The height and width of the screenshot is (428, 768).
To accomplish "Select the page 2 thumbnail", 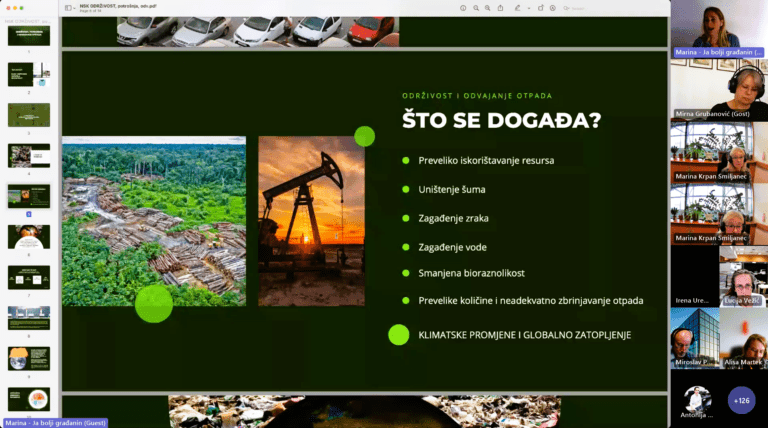I will (29, 74).
